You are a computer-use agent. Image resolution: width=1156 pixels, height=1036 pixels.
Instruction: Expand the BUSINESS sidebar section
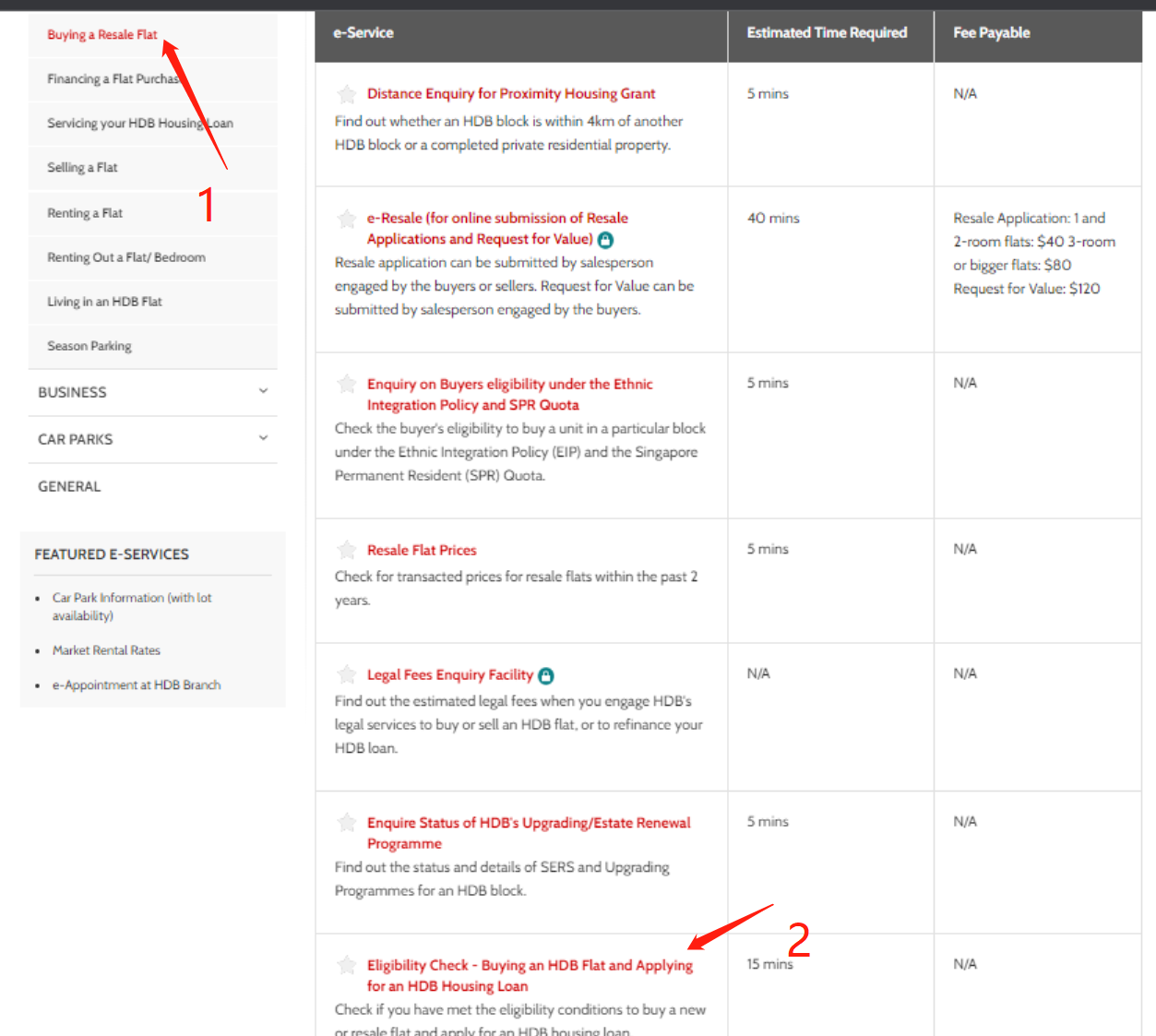coord(263,392)
